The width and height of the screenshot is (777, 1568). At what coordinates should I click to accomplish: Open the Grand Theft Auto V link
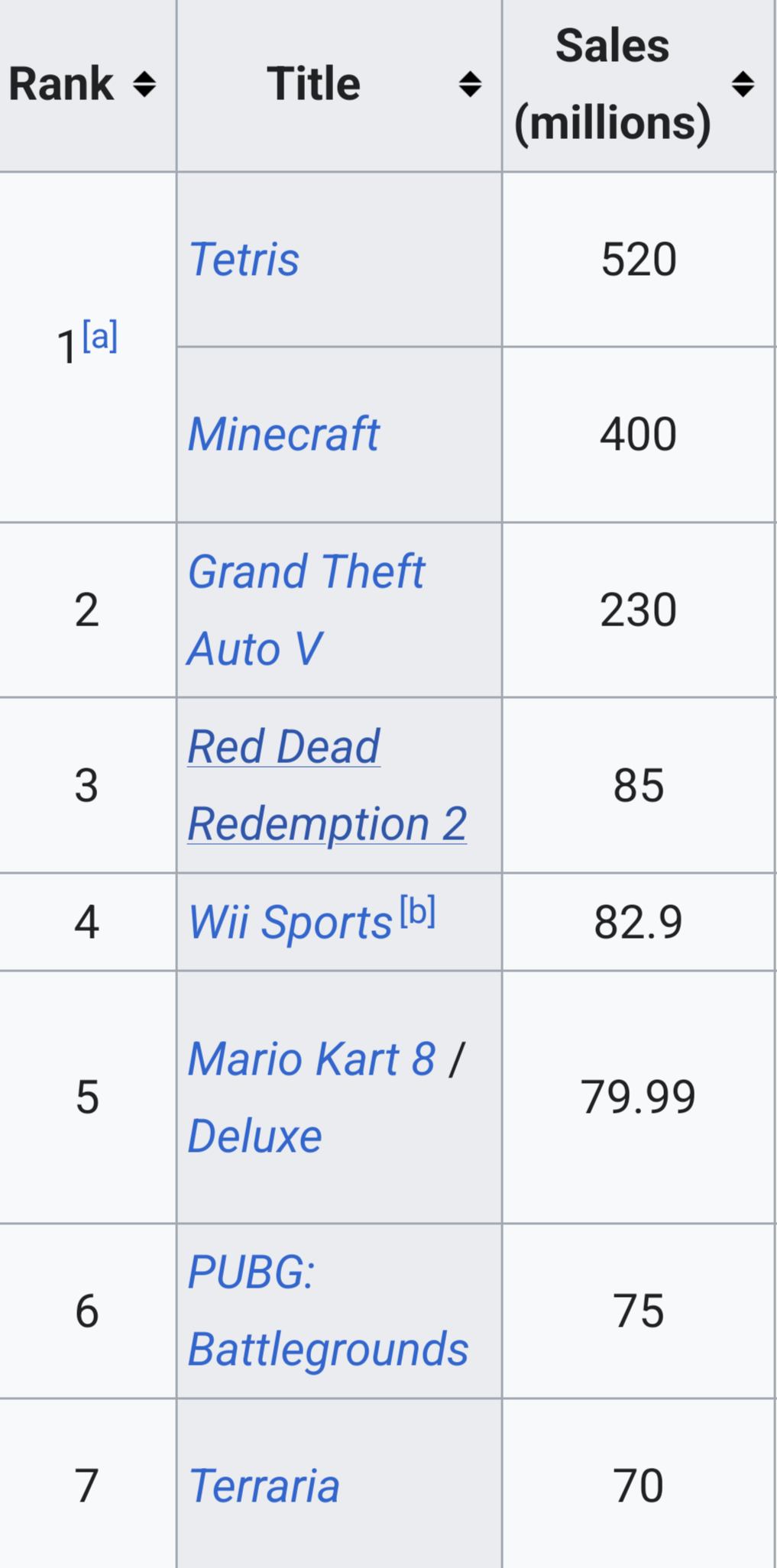(x=306, y=609)
